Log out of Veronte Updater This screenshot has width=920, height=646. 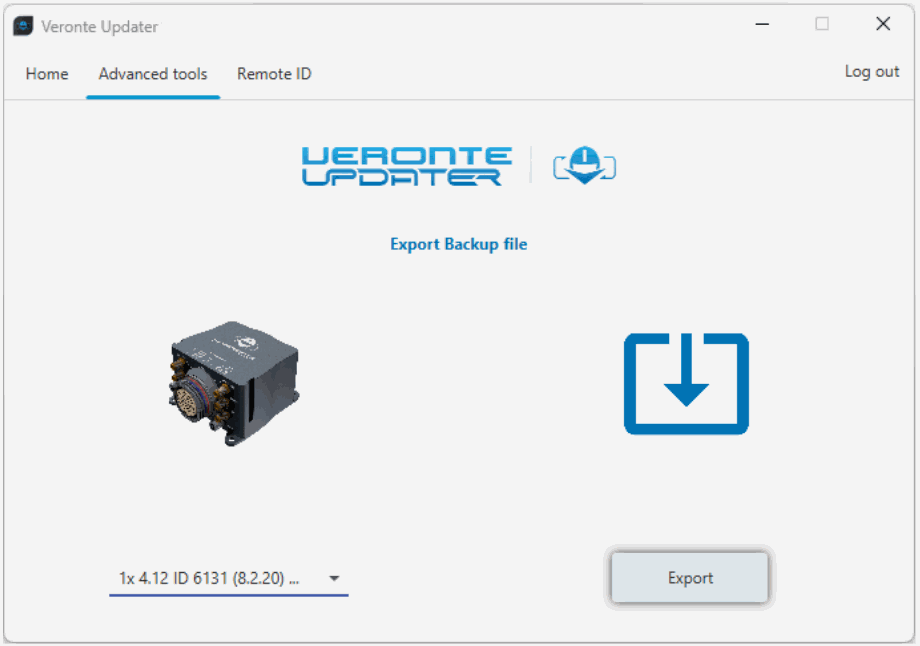coord(872,72)
